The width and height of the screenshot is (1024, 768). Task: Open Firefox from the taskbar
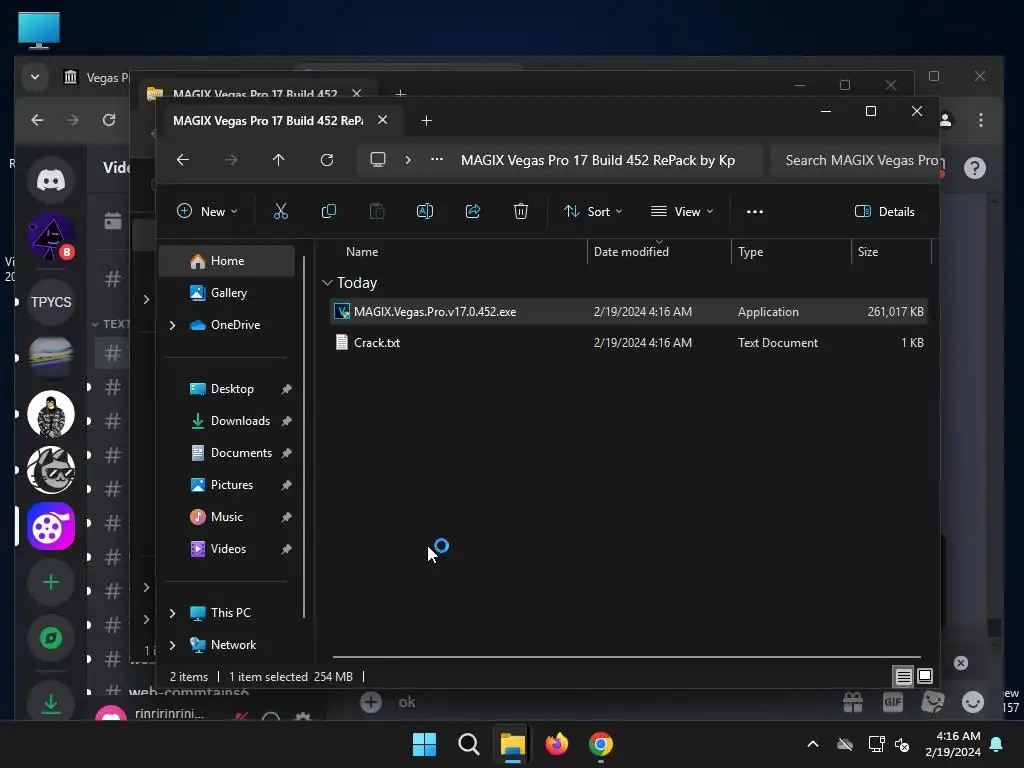[x=556, y=744]
